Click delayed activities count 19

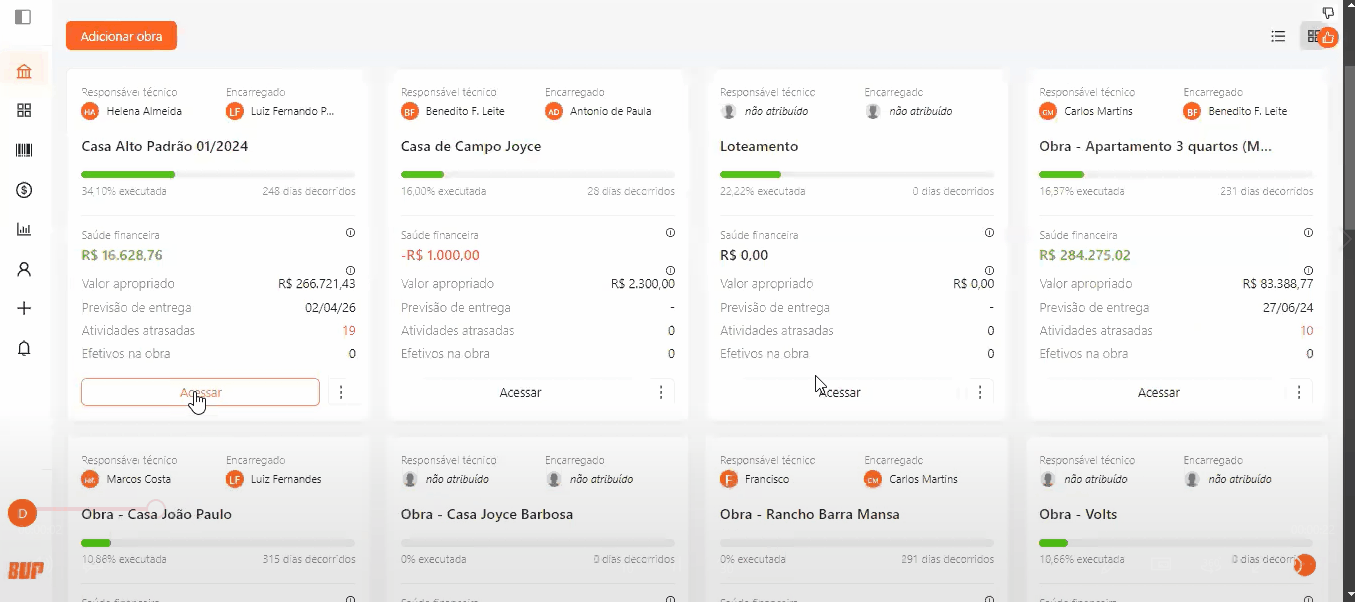349,330
